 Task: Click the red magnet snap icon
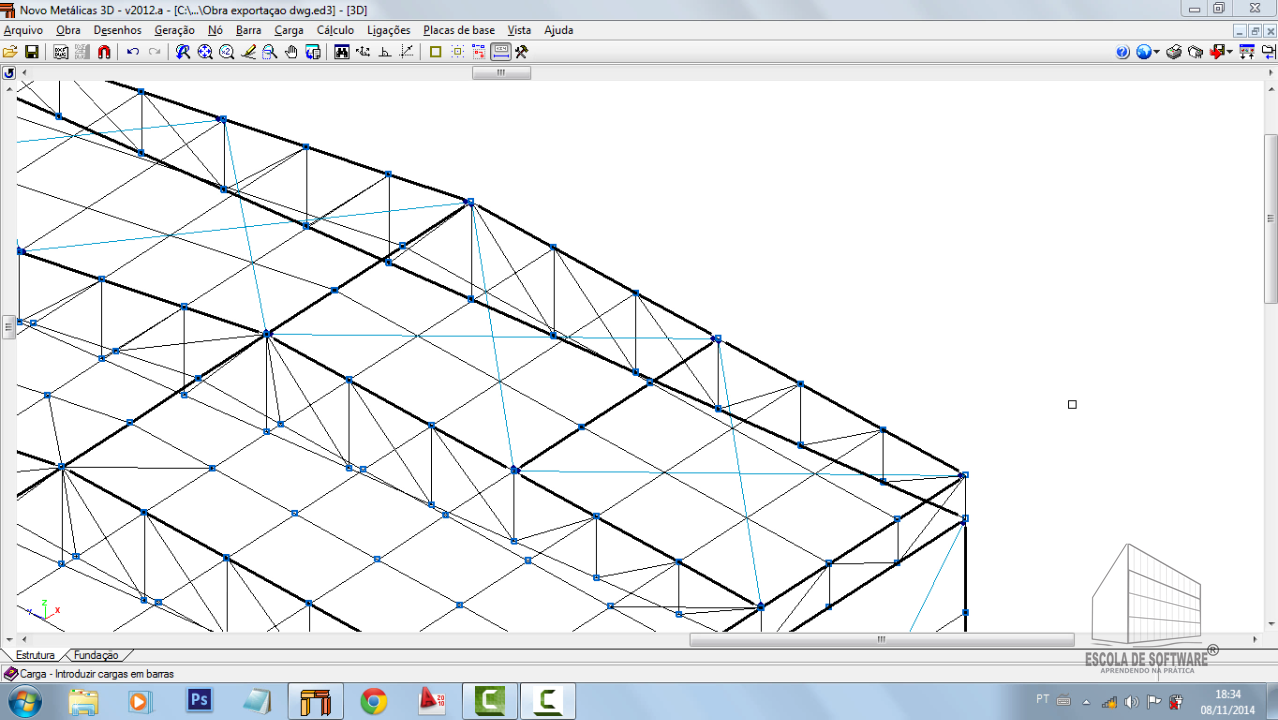tap(104, 52)
